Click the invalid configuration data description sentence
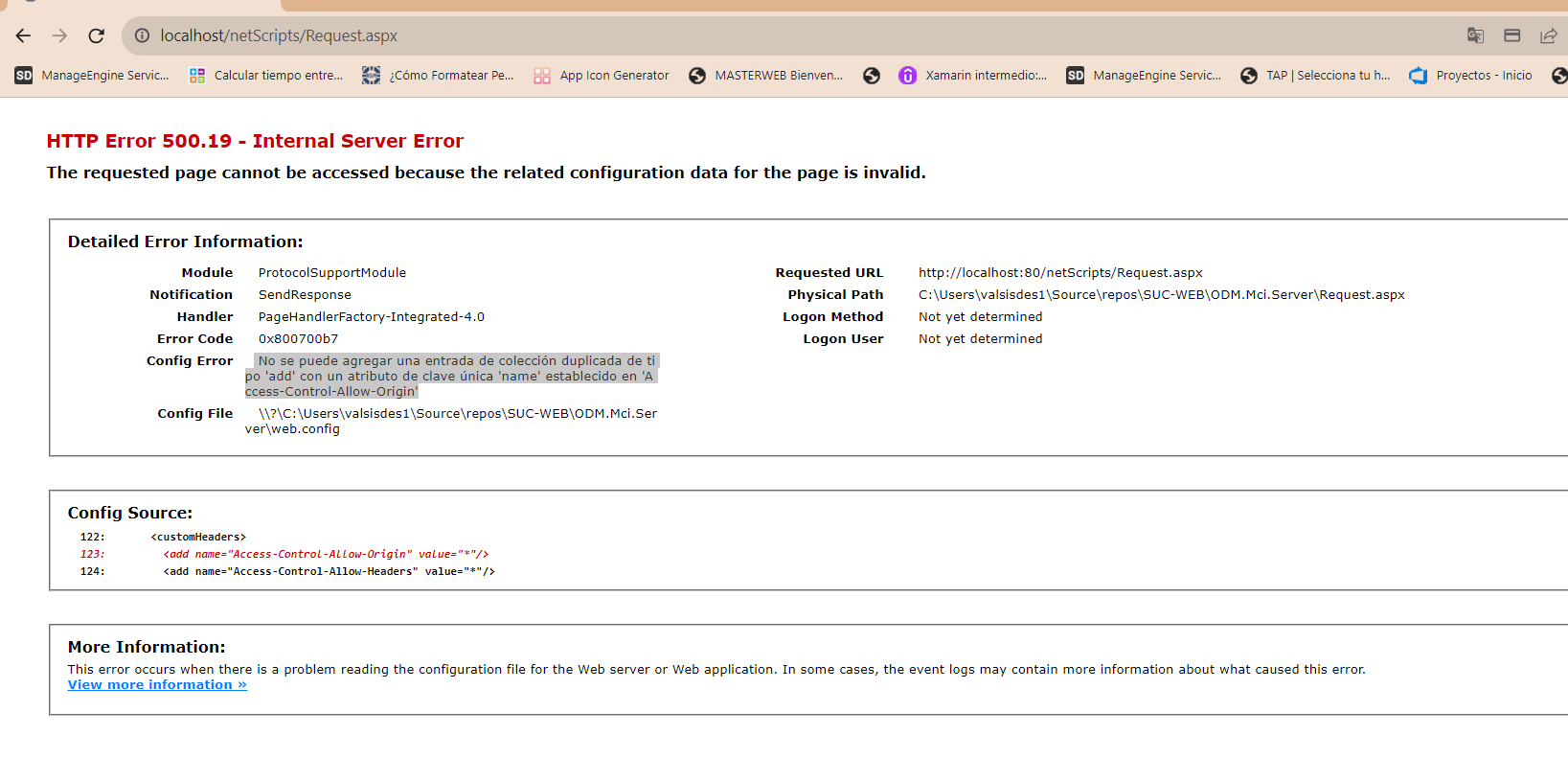This screenshot has width=1568, height=758. (487, 172)
